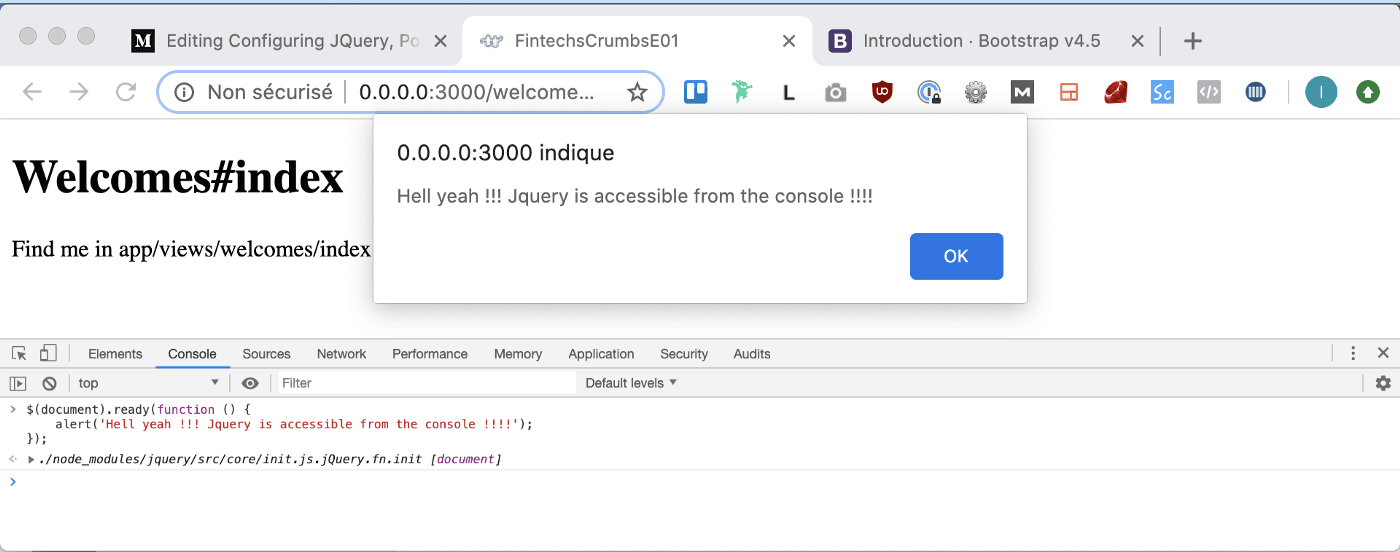
Task: Toggle the live expression eye icon
Action: point(250,383)
